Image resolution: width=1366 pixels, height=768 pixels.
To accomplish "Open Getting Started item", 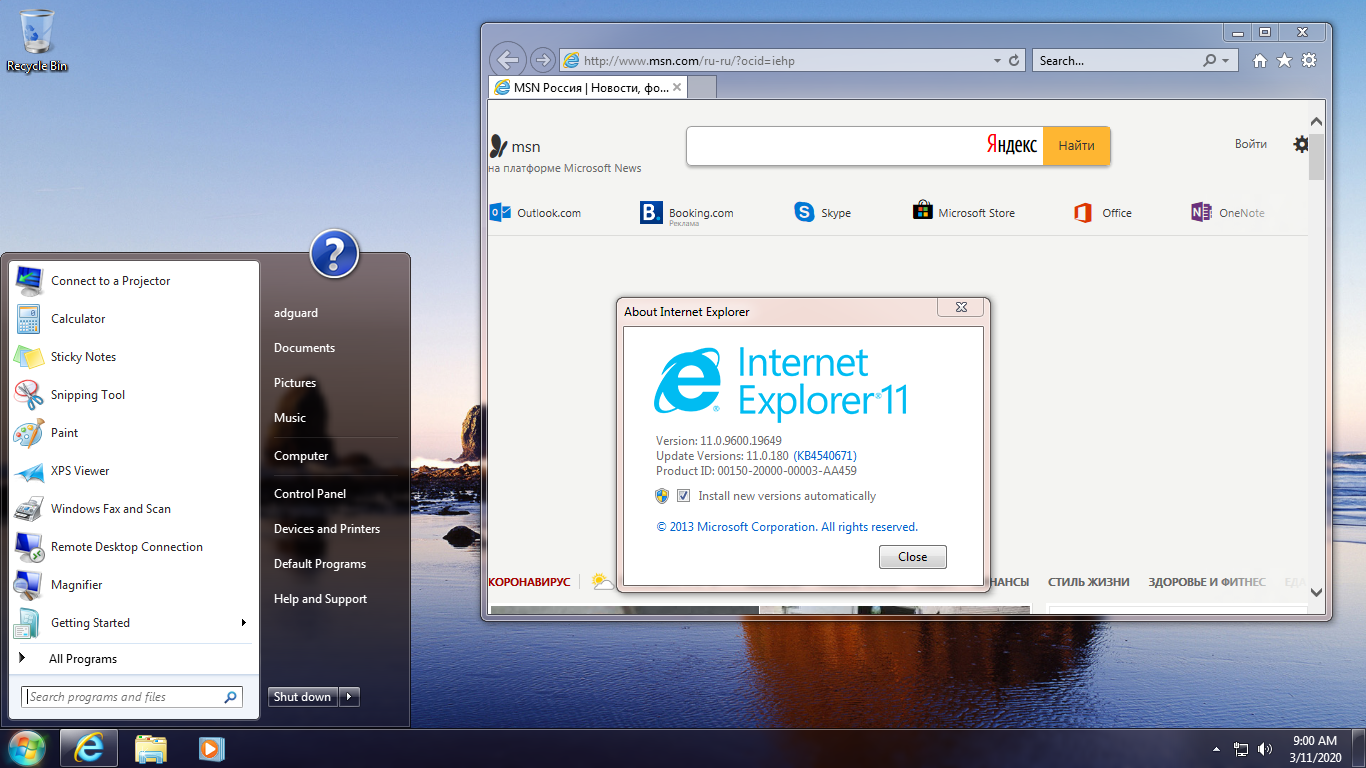I will 134,623.
